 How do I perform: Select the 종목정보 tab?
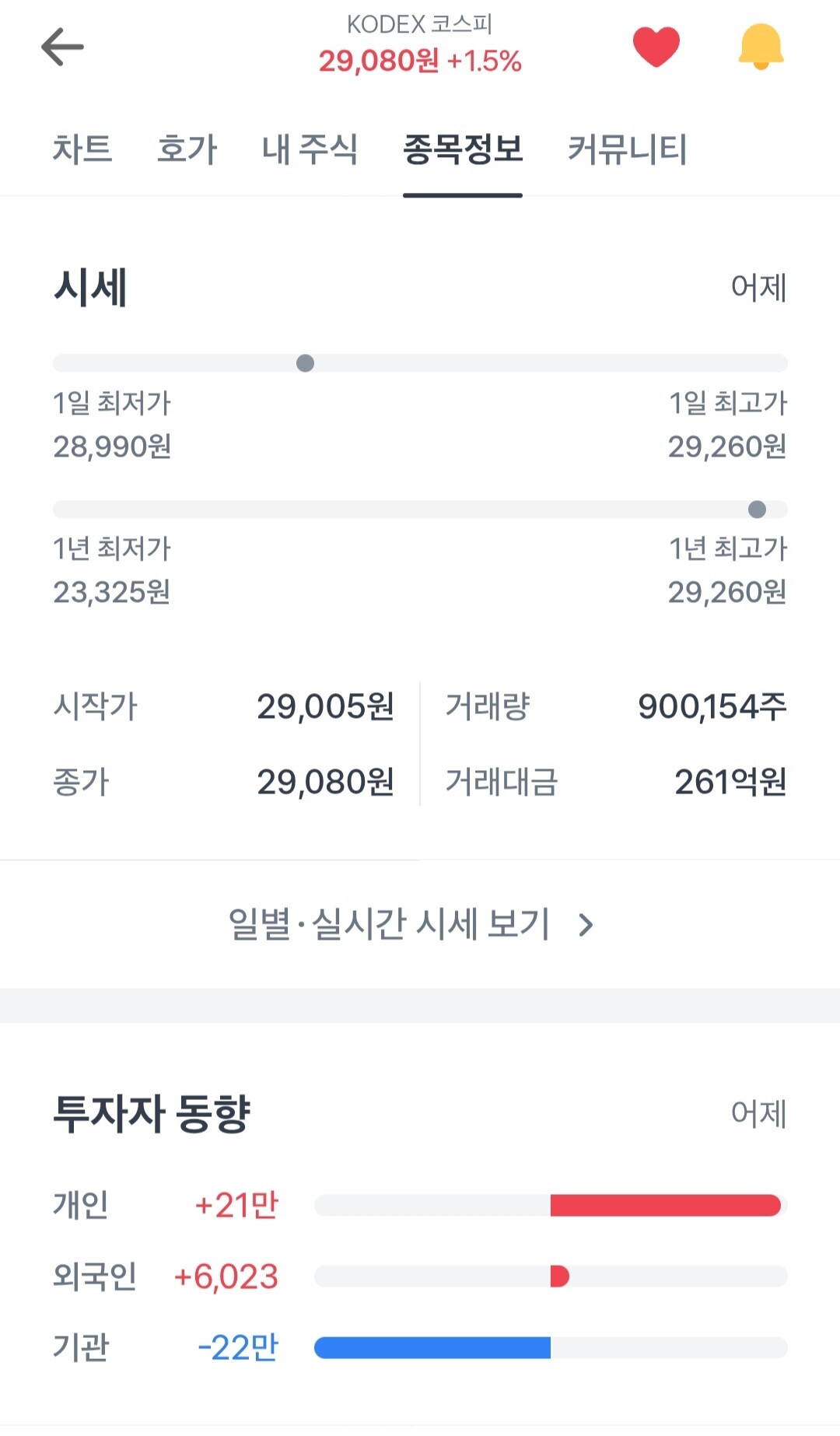(x=463, y=149)
